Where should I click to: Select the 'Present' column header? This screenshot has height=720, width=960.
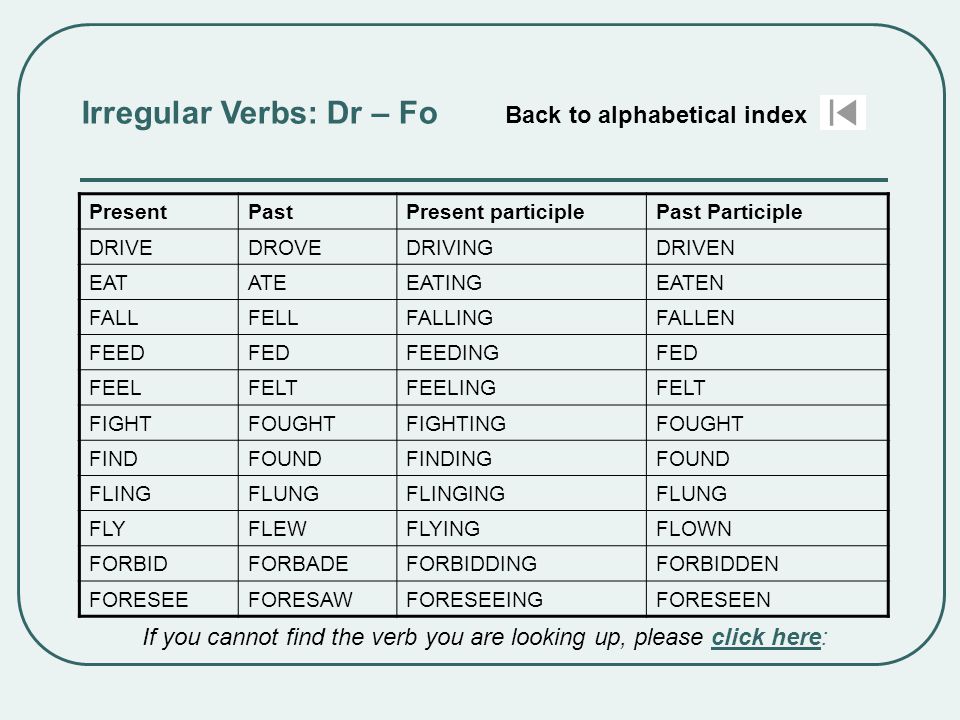159,212
